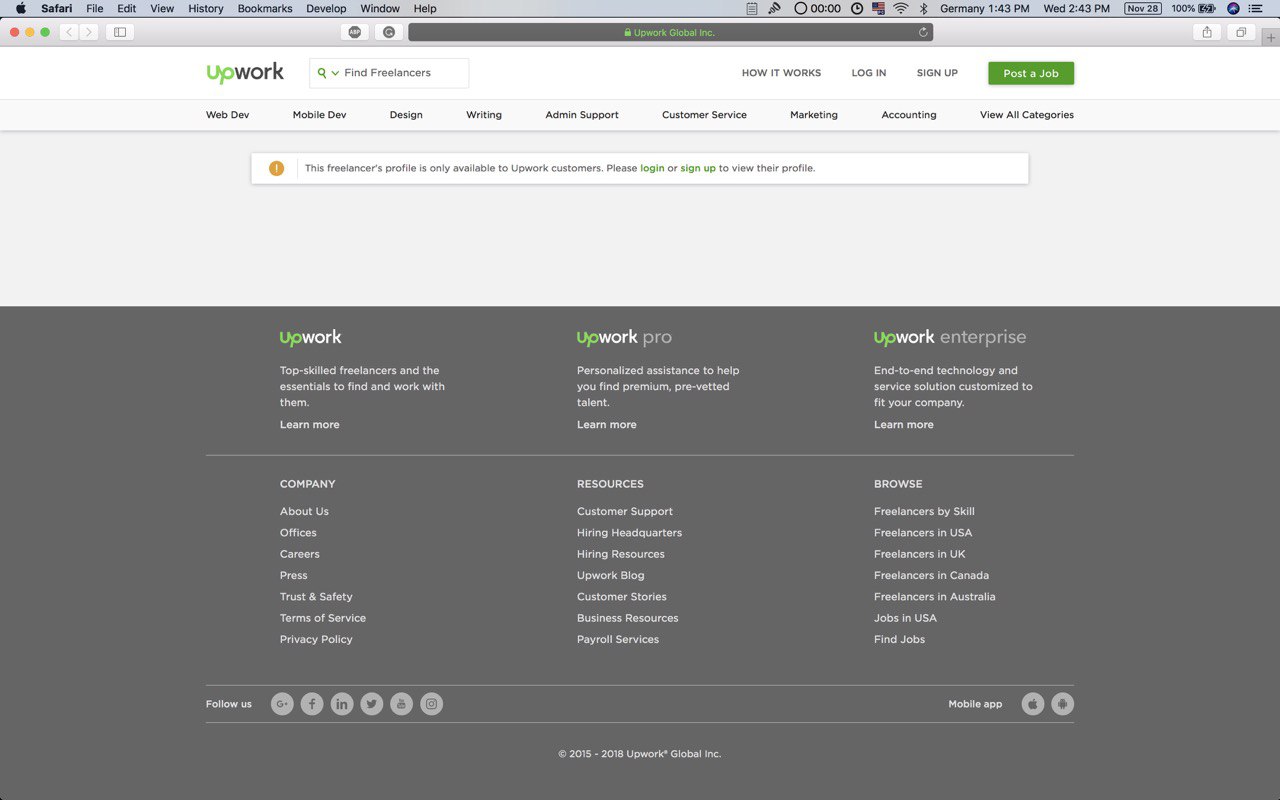Viewport: 1280px width, 800px height.
Task: Click the SIGN UP link in the header
Action: pyautogui.click(x=937, y=73)
